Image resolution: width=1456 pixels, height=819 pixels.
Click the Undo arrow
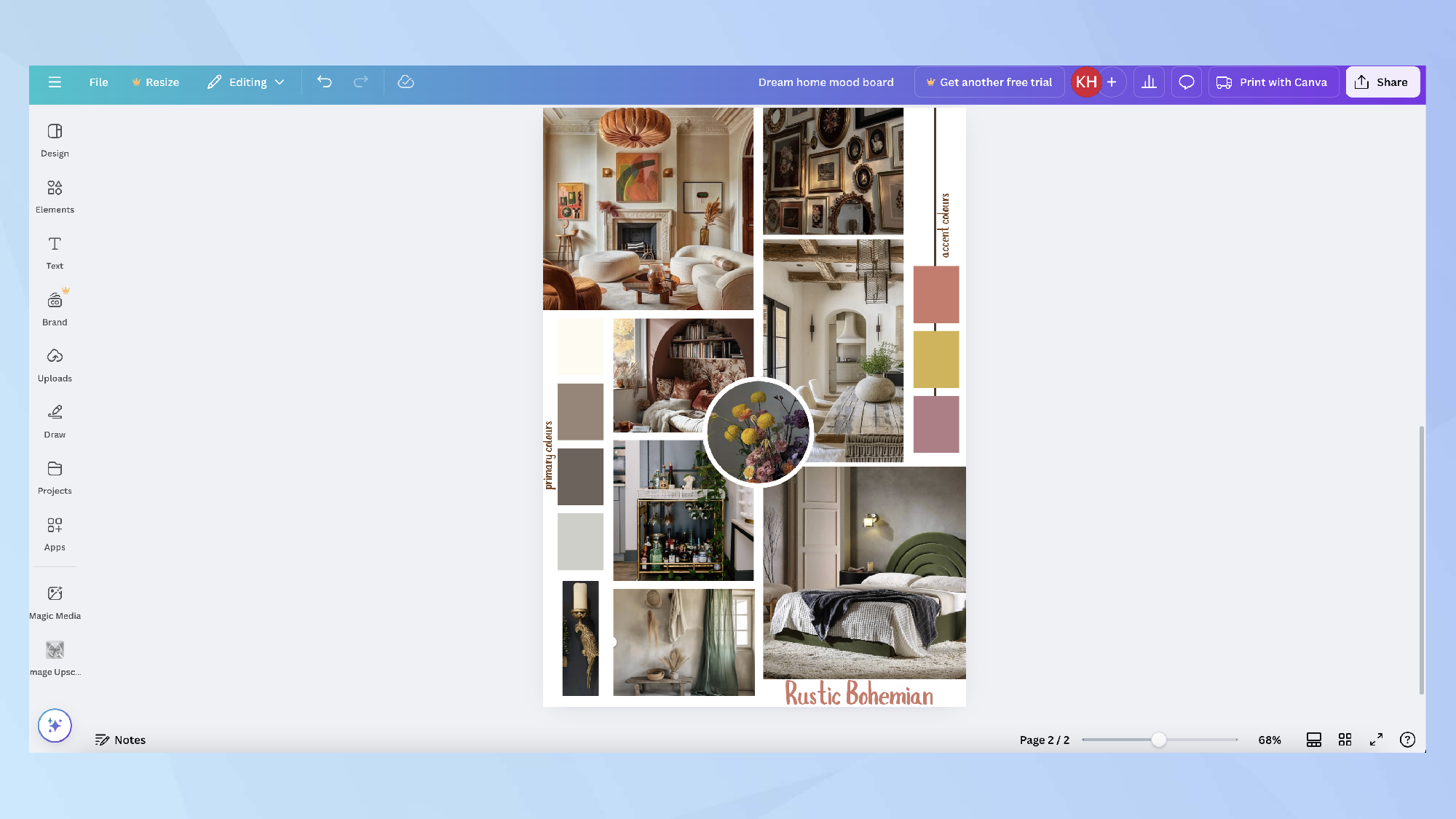(325, 82)
